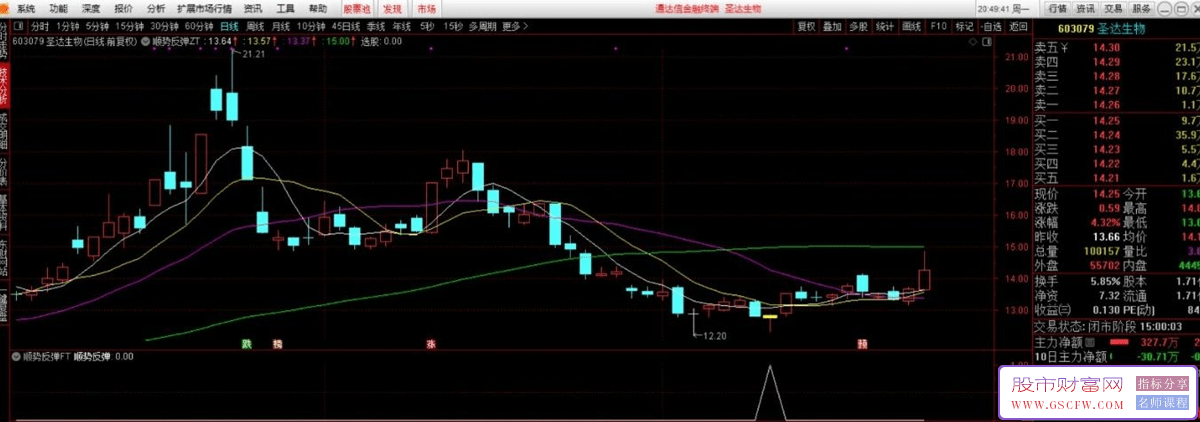Image resolution: width=1200 pixels, height=422 pixels.
Task: Open the 深度 menu
Action: (x=91, y=7)
